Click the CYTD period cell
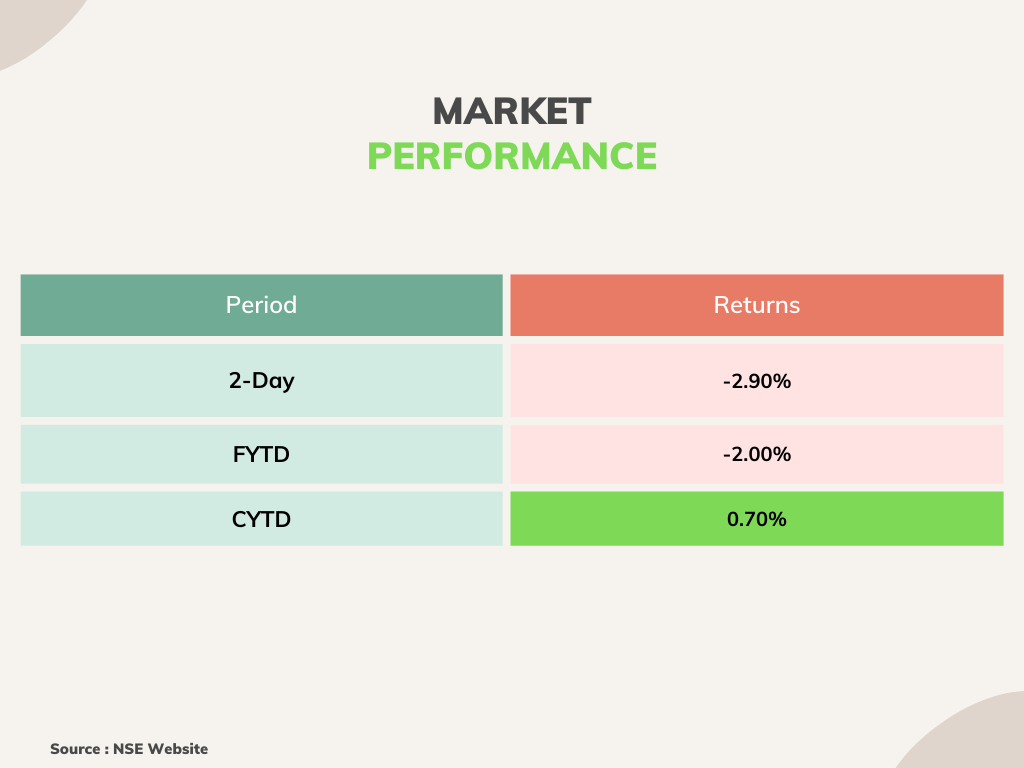The height and width of the screenshot is (768, 1024). (261, 519)
